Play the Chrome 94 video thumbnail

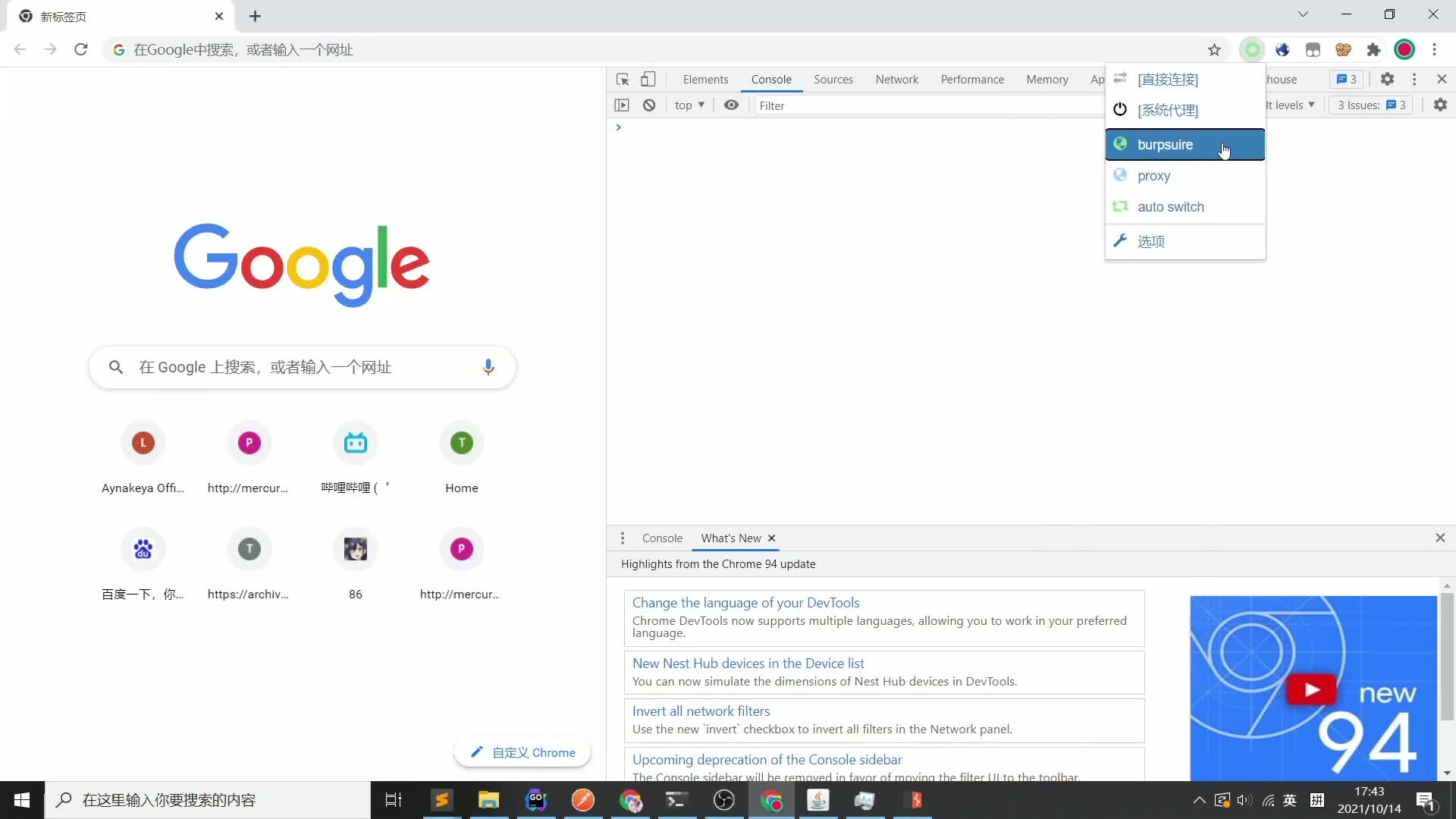pyautogui.click(x=1313, y=689)
